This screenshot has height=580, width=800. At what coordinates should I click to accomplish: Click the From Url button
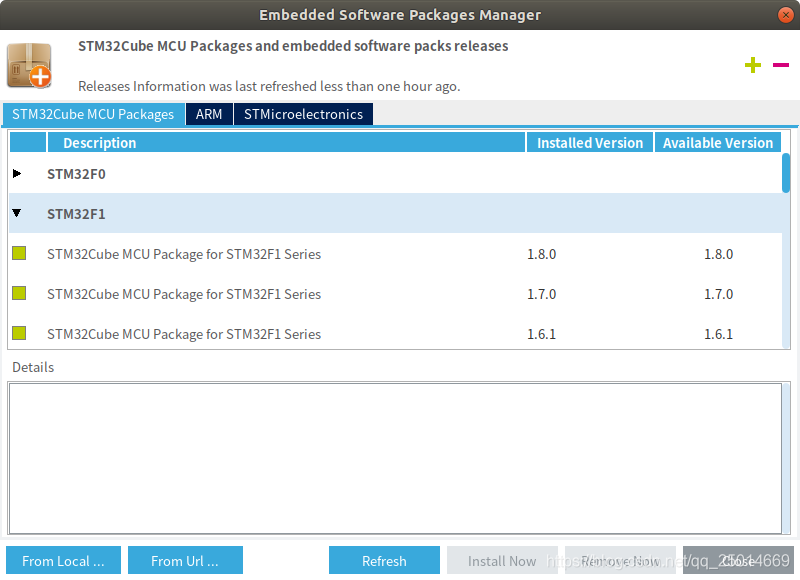(x=185, y=560)
